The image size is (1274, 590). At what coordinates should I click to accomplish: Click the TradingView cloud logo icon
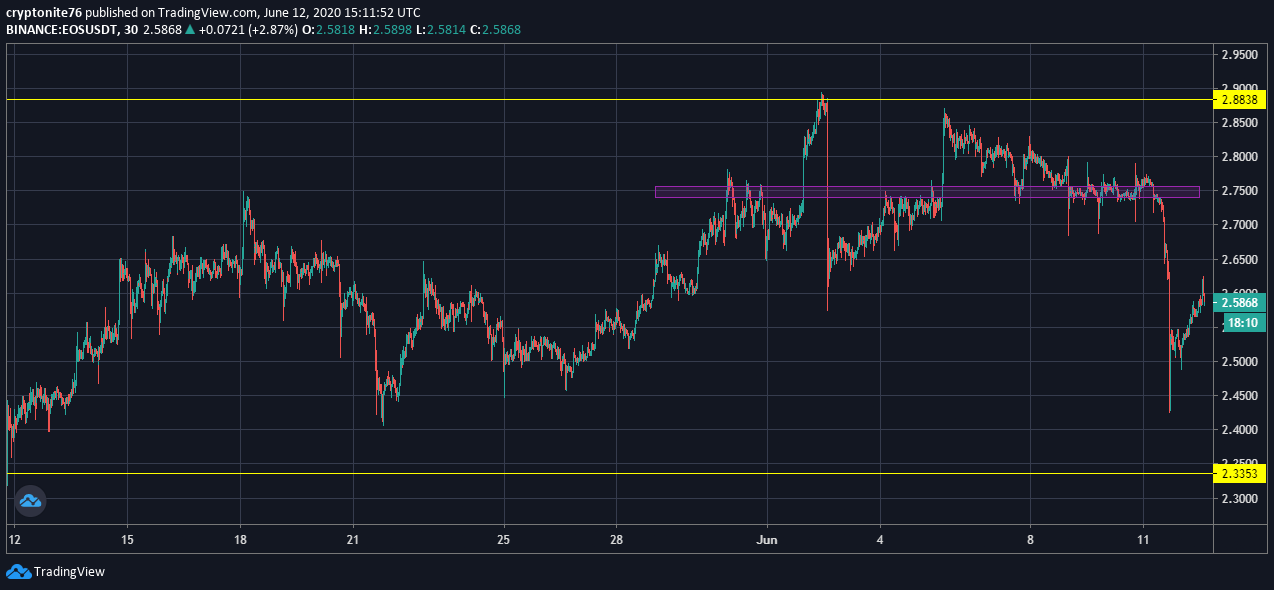coord(17,571)
